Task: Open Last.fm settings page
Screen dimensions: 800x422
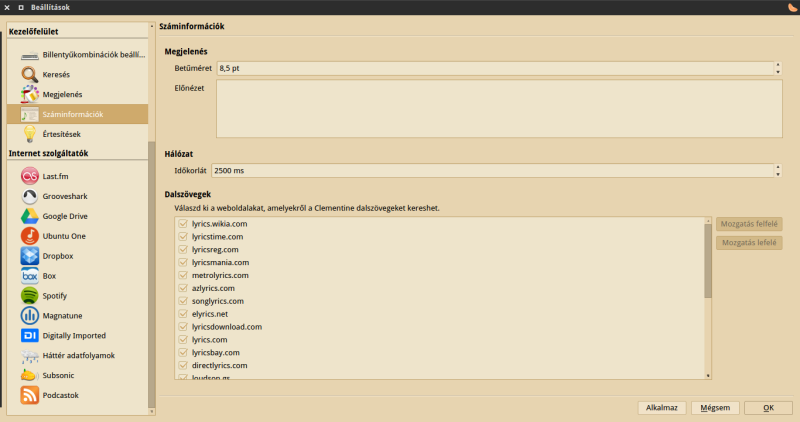Action: coord(78,176)
